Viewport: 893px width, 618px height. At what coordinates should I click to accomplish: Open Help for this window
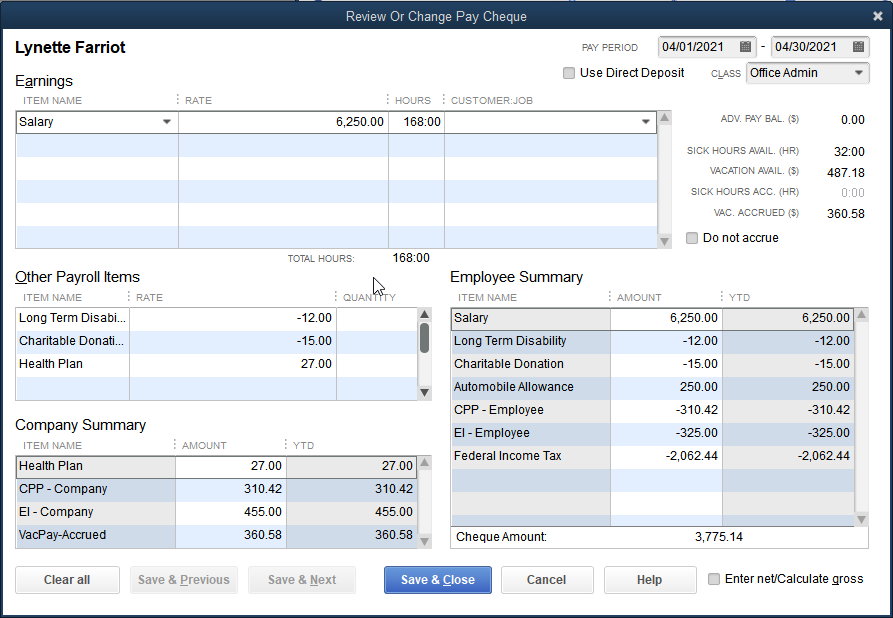[650, 580]
